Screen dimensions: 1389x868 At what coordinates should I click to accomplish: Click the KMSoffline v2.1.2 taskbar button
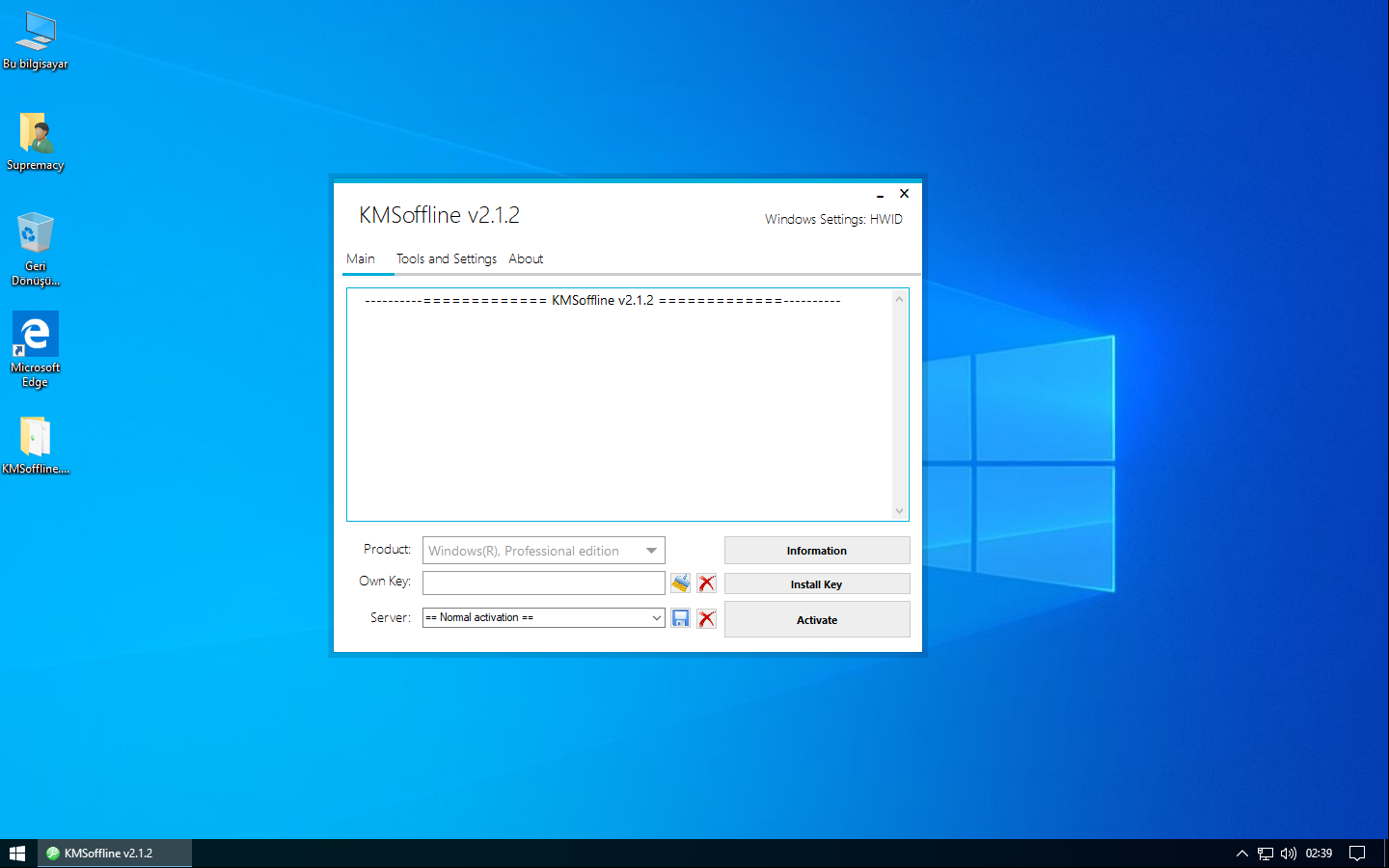pos(115,854)
